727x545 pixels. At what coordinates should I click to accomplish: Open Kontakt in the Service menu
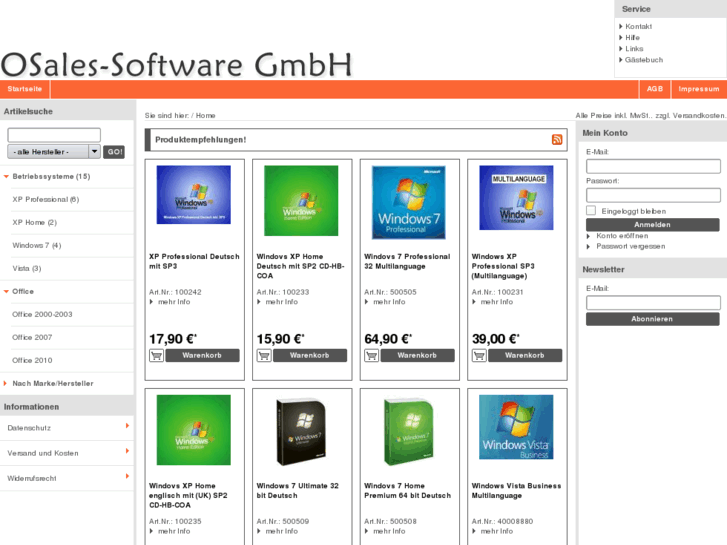638,26
